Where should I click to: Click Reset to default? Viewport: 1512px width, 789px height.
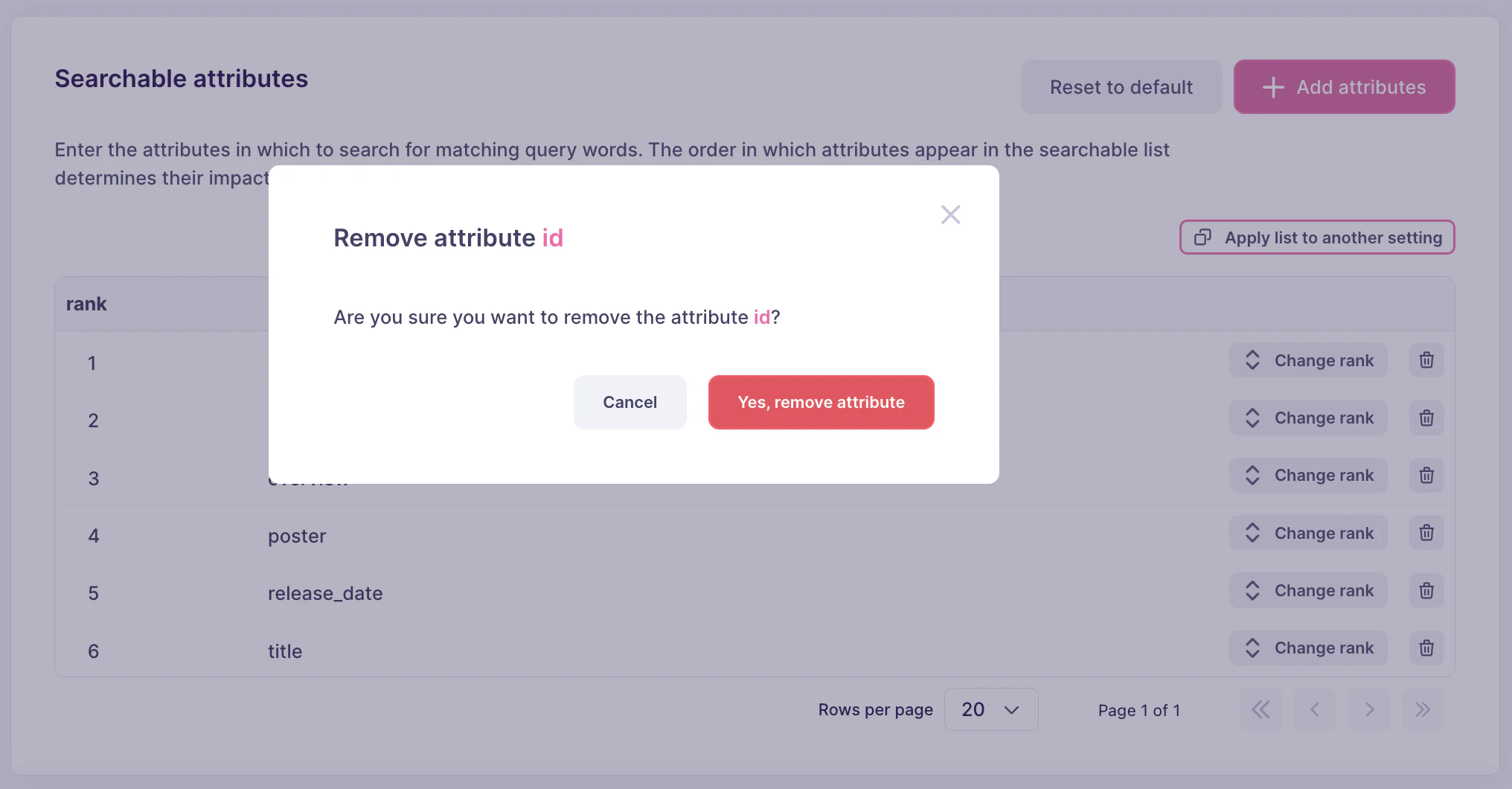point(1121,86)
